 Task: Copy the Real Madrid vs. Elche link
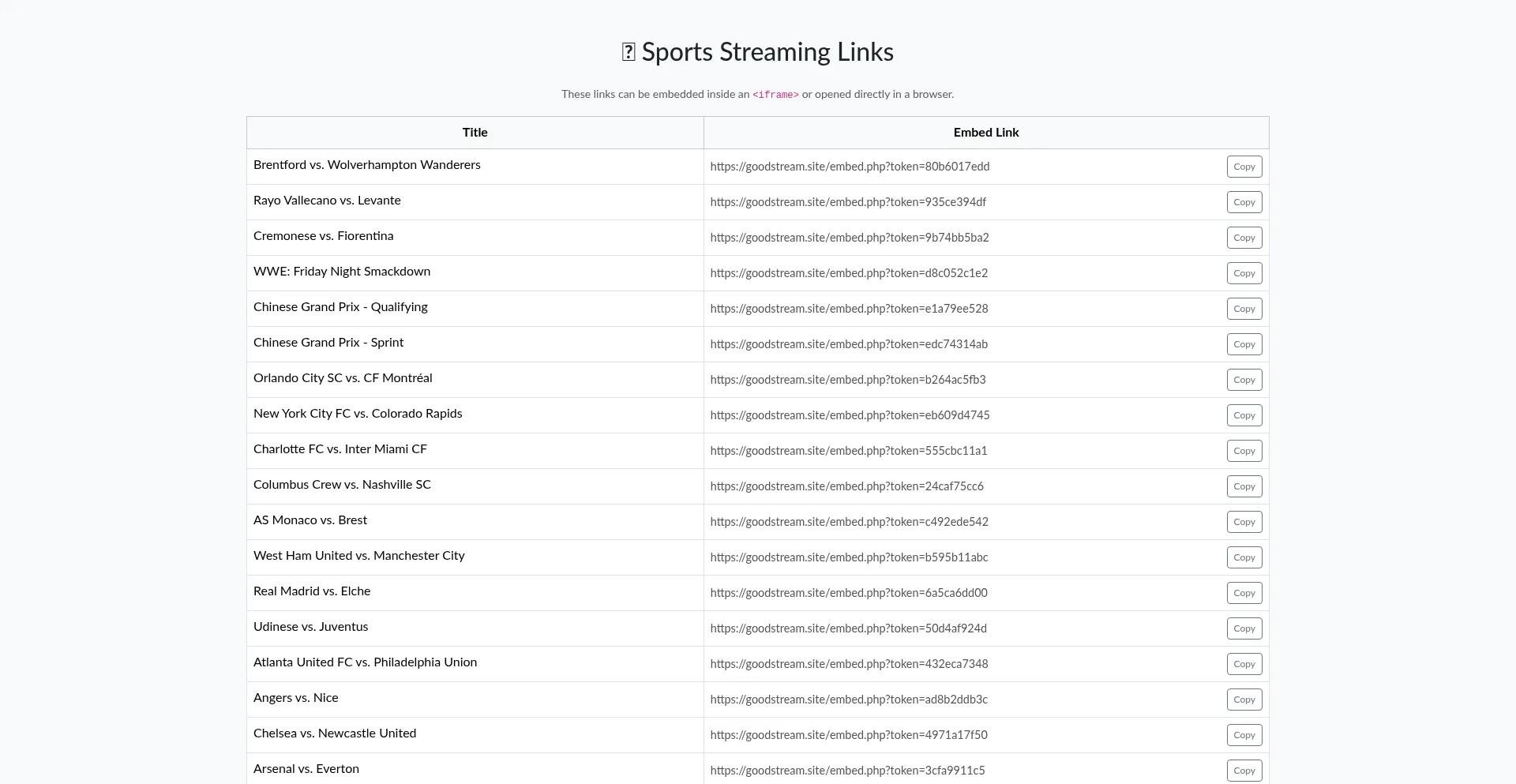tap(1244, 593)
